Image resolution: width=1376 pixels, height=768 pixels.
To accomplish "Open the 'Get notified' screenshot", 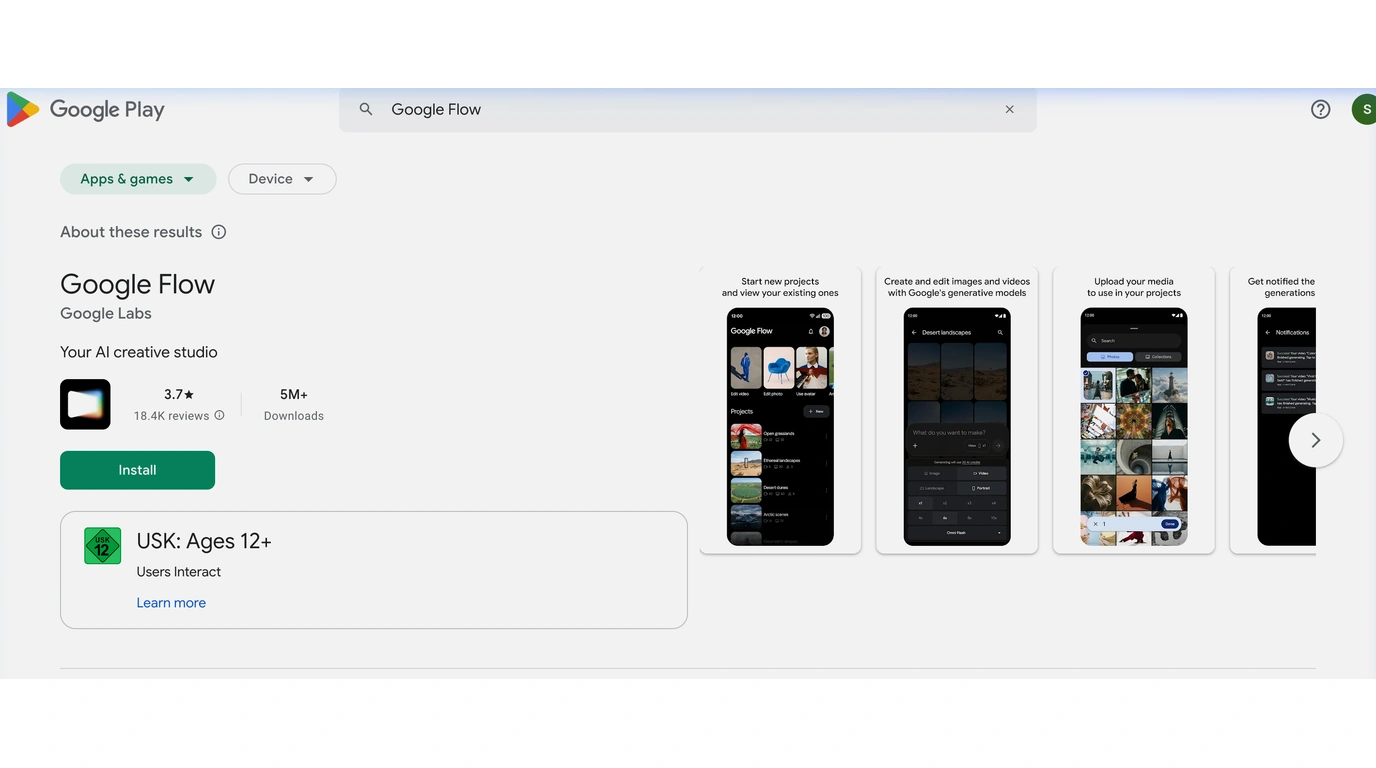I will click(x=1273, y=410).
